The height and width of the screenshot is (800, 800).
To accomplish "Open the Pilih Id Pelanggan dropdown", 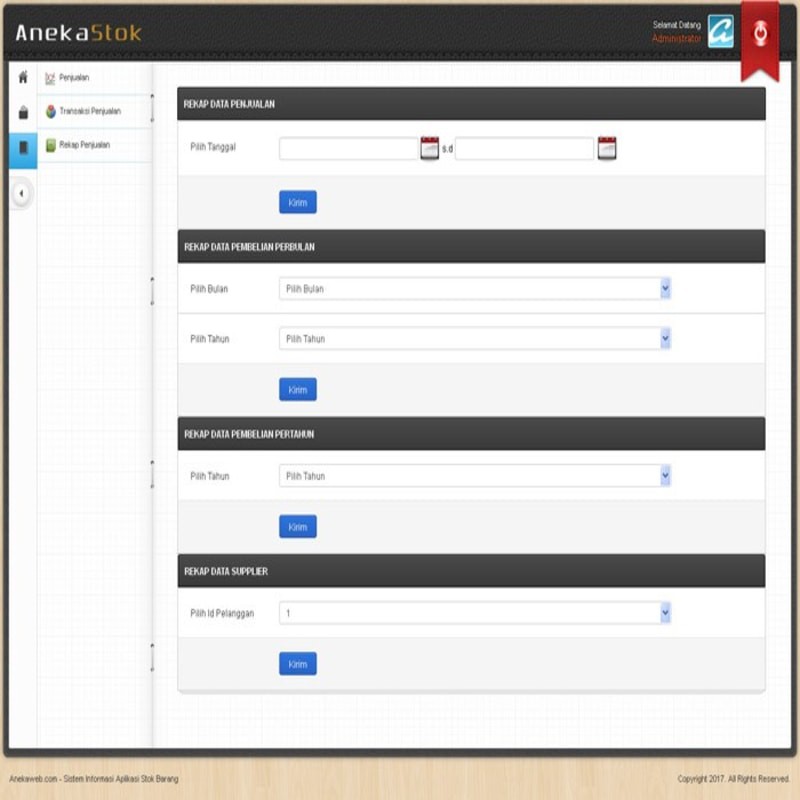I will tap(475, 612).
